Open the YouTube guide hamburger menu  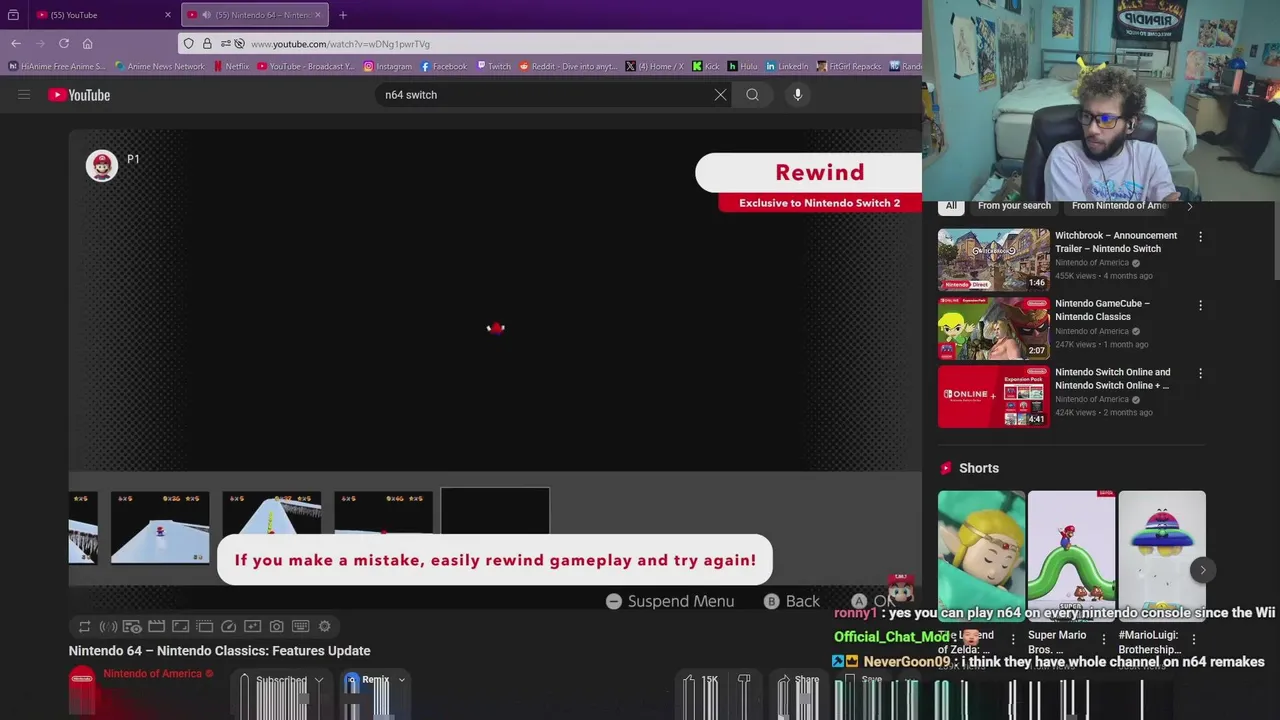click(x=24, y=95)
